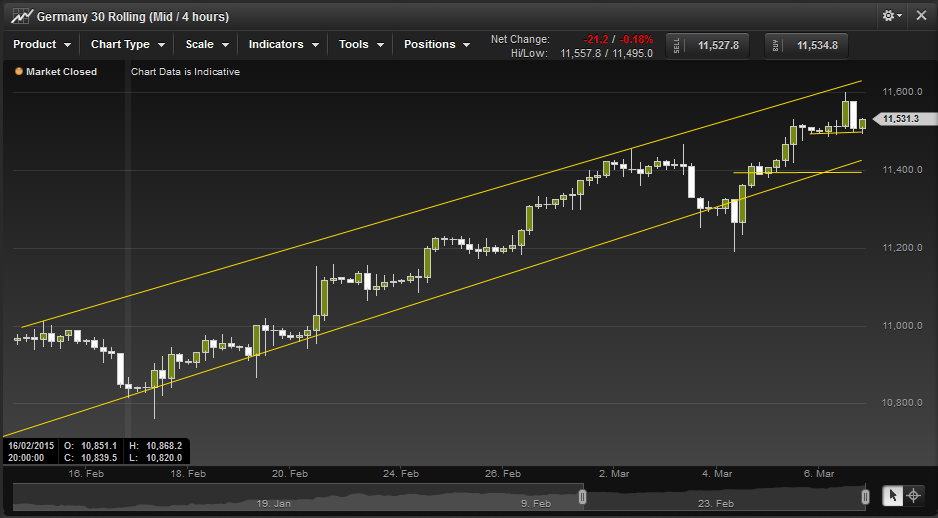Click the 11,000.0 price axis label

[902, 326]
